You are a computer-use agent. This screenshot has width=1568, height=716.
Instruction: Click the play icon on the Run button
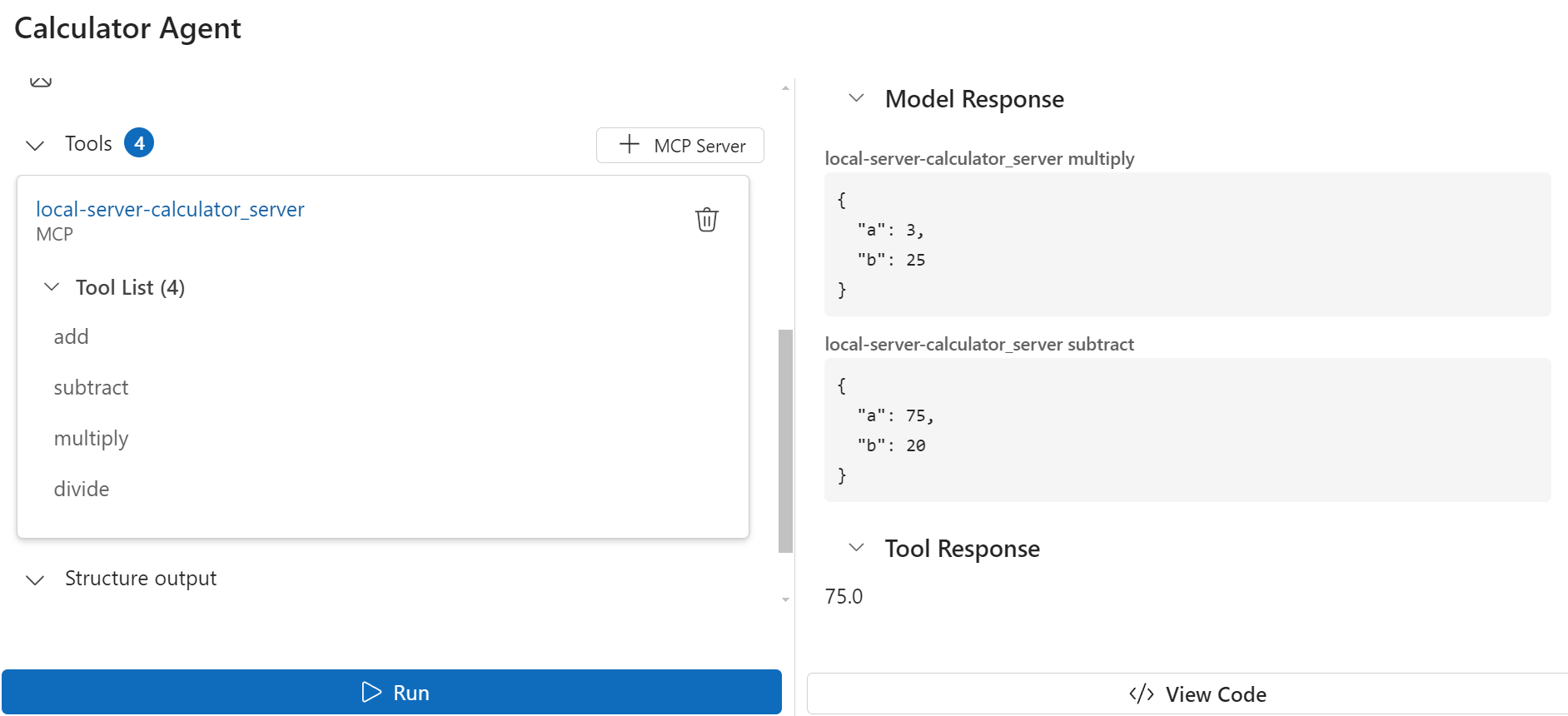click(x=371, y=692)
